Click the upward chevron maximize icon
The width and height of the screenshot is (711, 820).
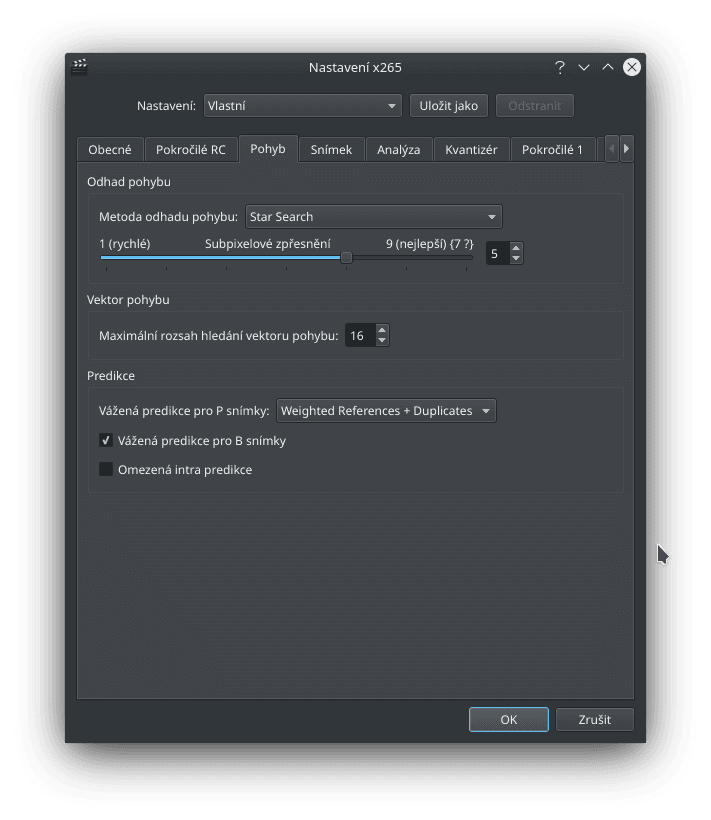(x=607, y=67)
